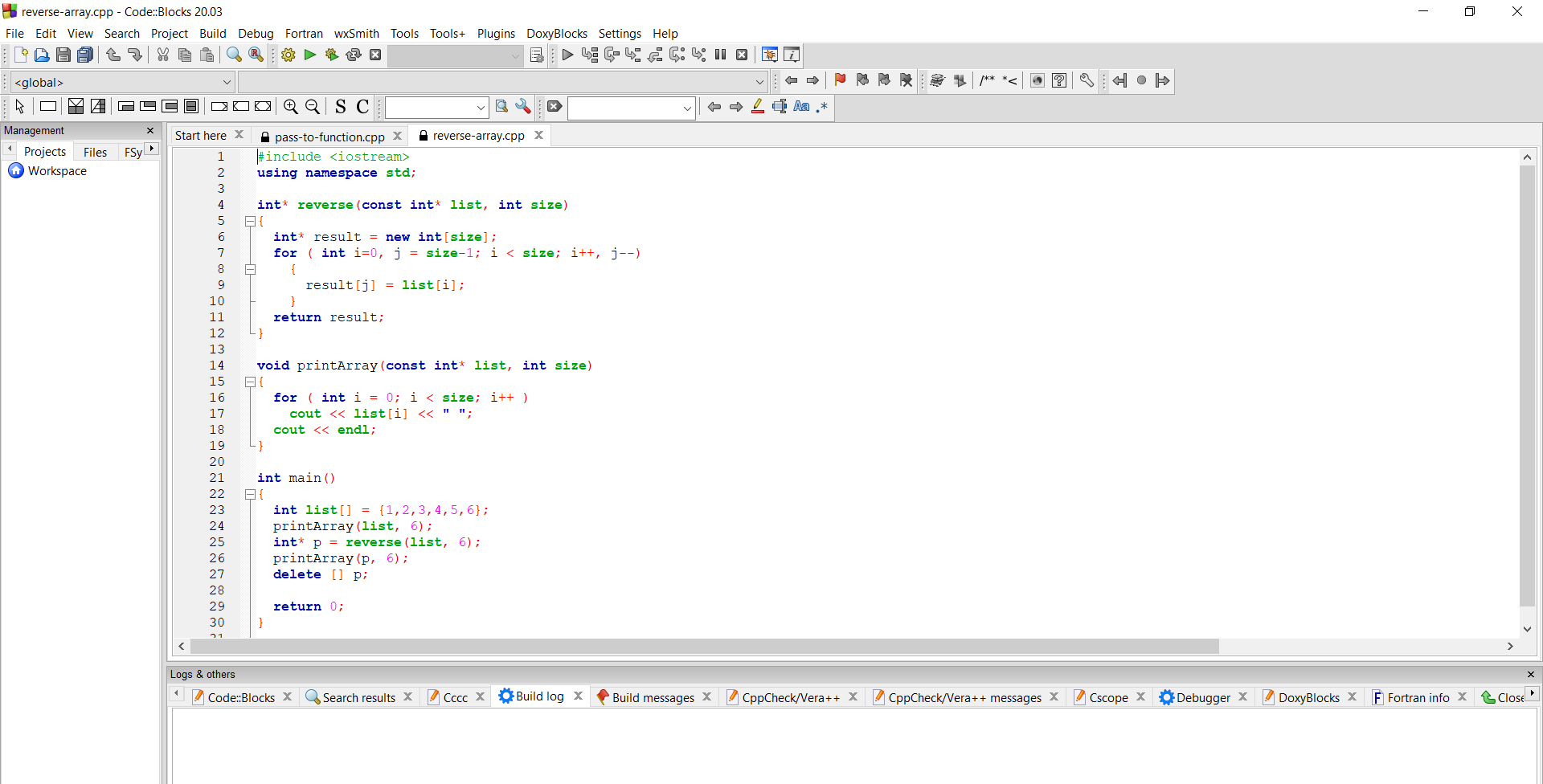Image resolution: width=1543 pixels, height=784 pixels.
Task: Click the Paste clipboard icon
Action: [207, 55]
